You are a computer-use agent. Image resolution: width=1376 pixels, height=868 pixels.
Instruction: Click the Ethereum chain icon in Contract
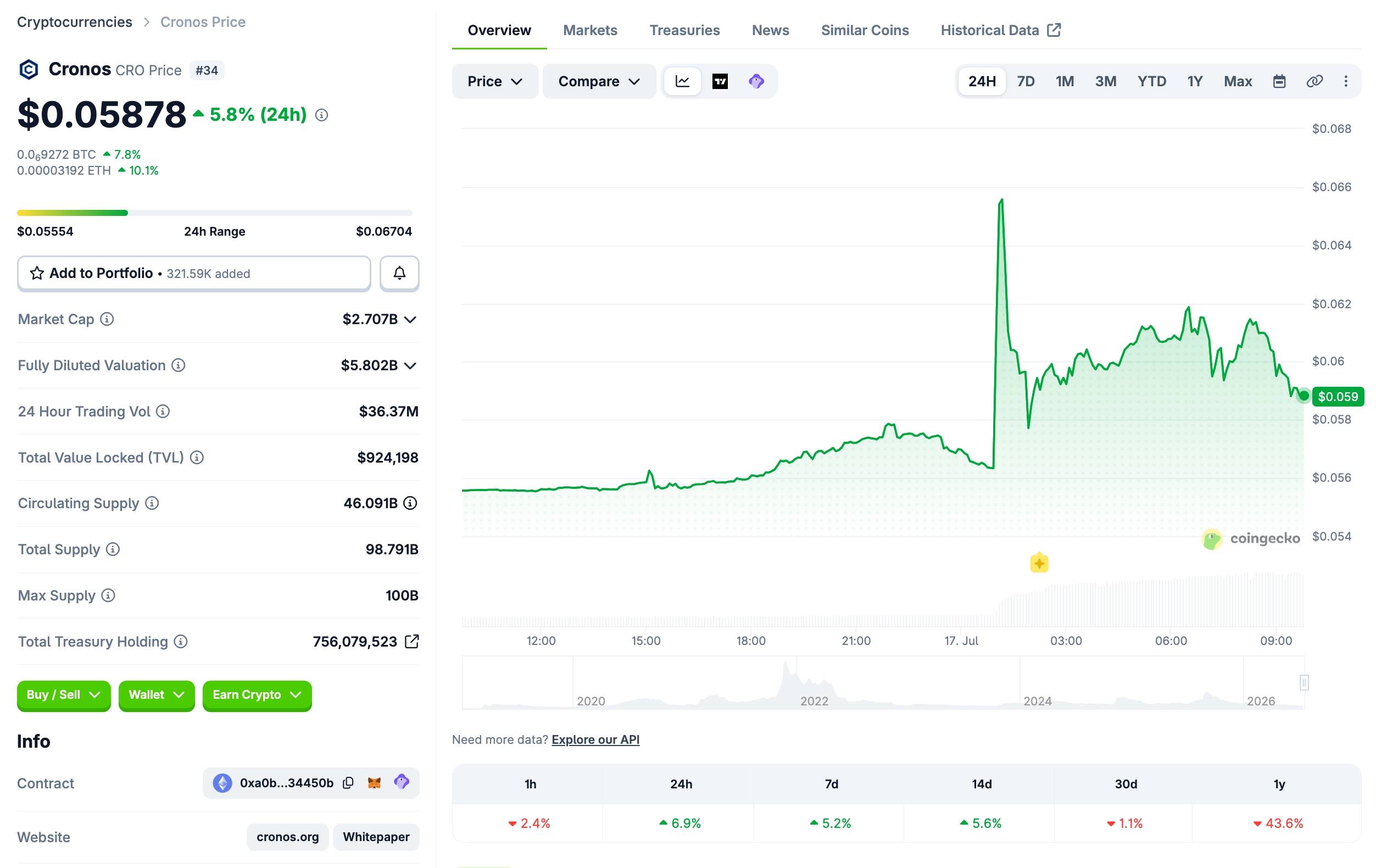[222, 783]
